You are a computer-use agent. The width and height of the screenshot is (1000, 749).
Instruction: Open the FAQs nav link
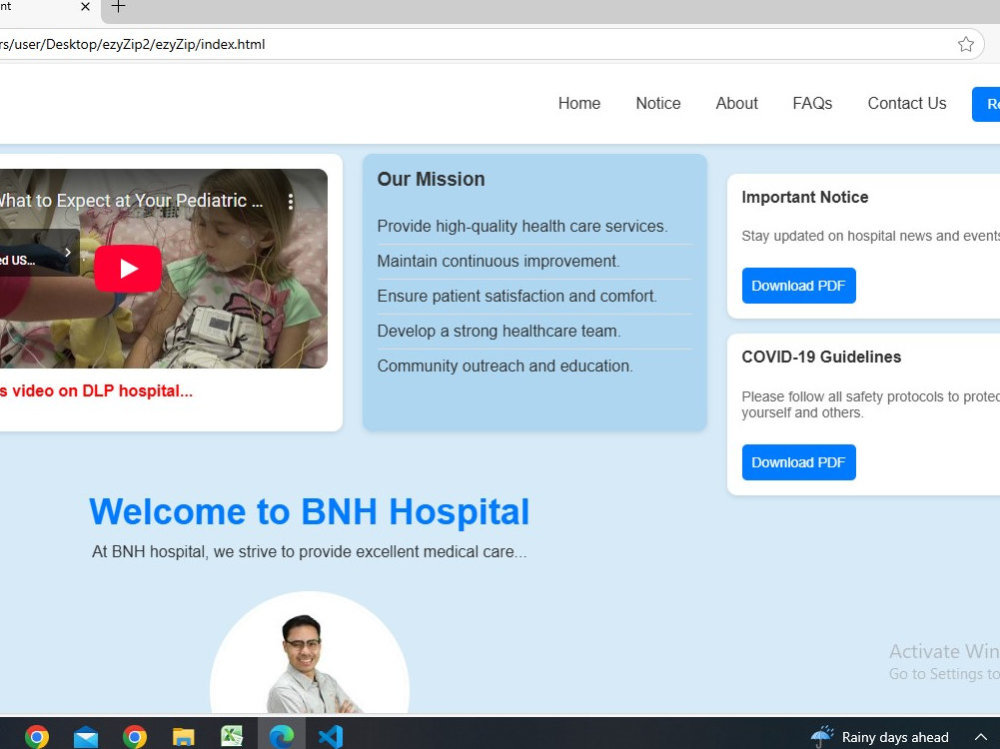click(x=812, y=103)
